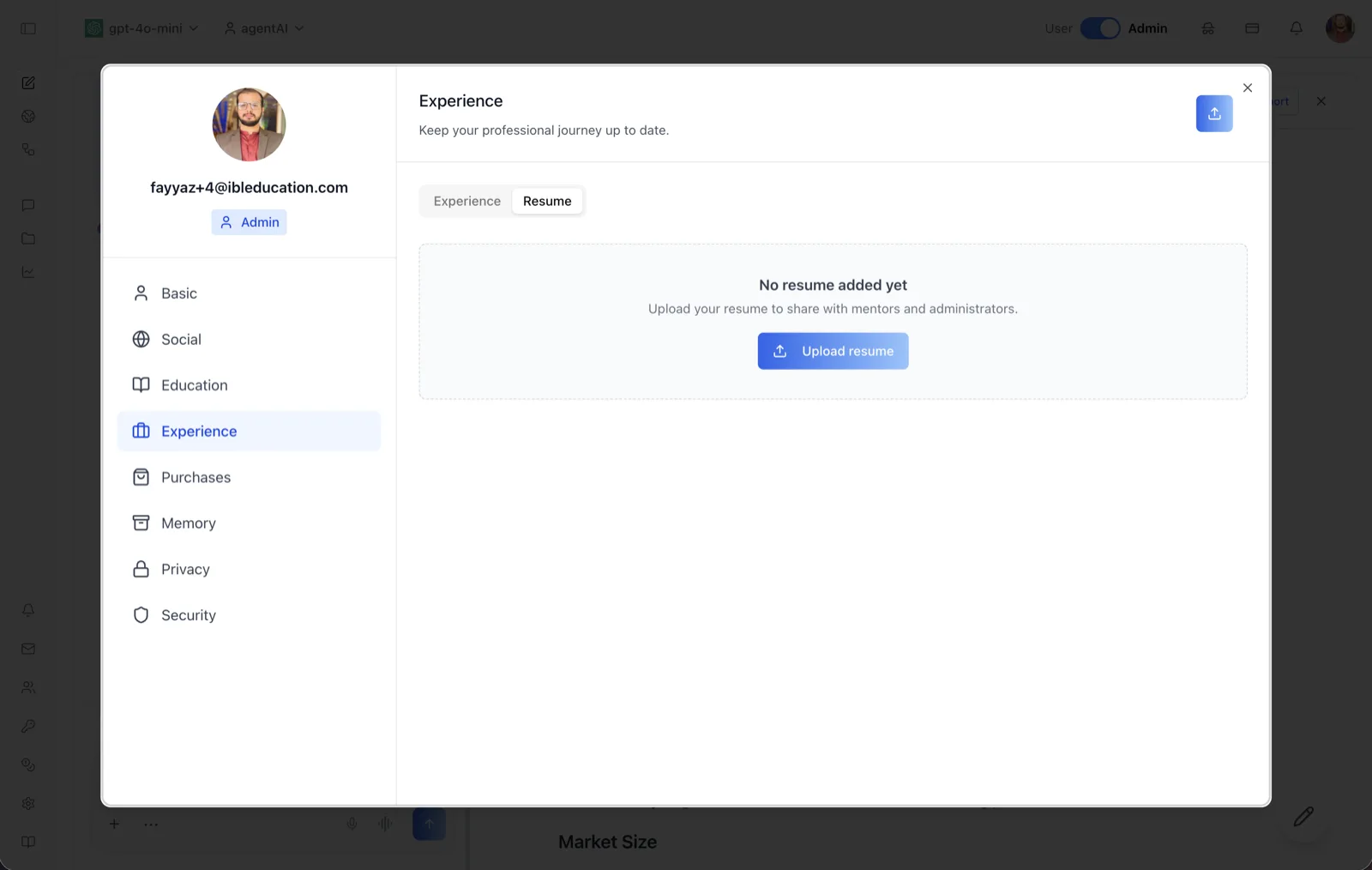The image size is (1372, 870).
Task: Click the card icon in top bar
Action: (1252, 28)
